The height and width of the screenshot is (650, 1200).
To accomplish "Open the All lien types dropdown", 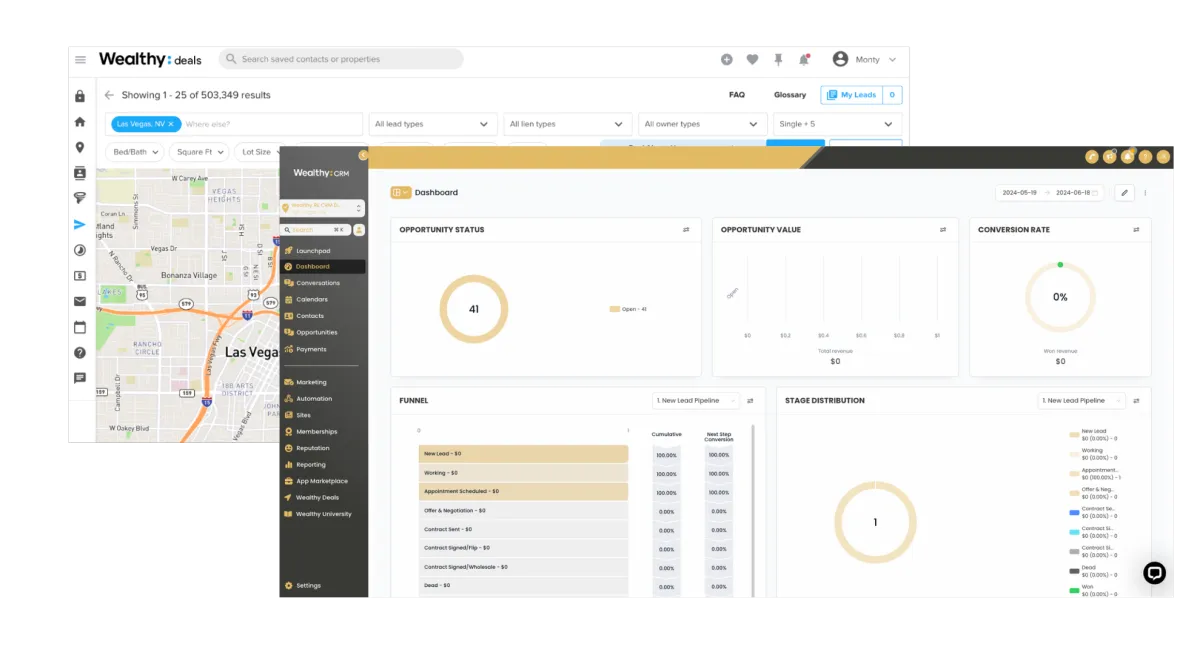I will click(568, 124).
